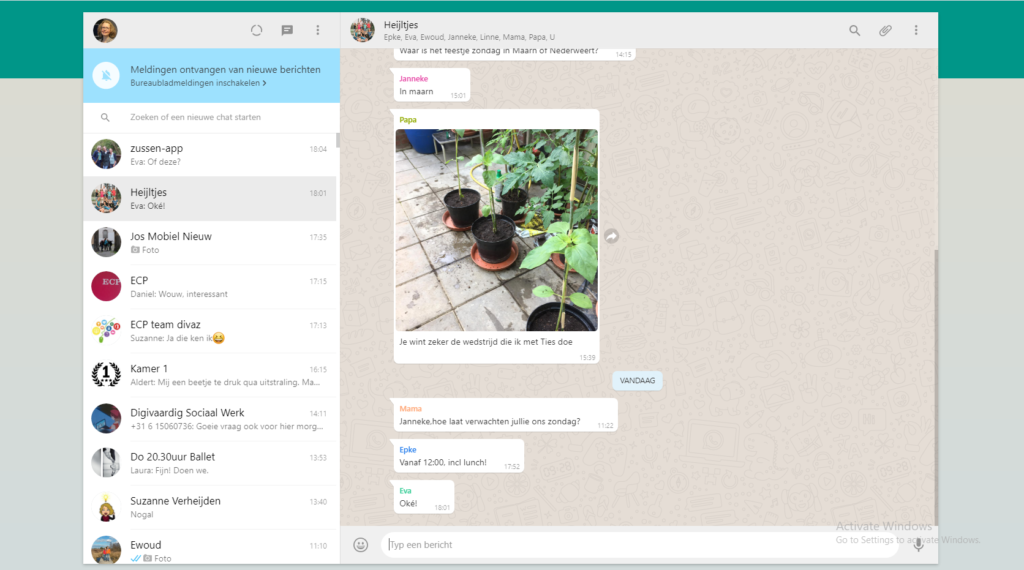Click the muted bell notification icon
This screenshot has width=1024, height=570.
coord(106,76)
